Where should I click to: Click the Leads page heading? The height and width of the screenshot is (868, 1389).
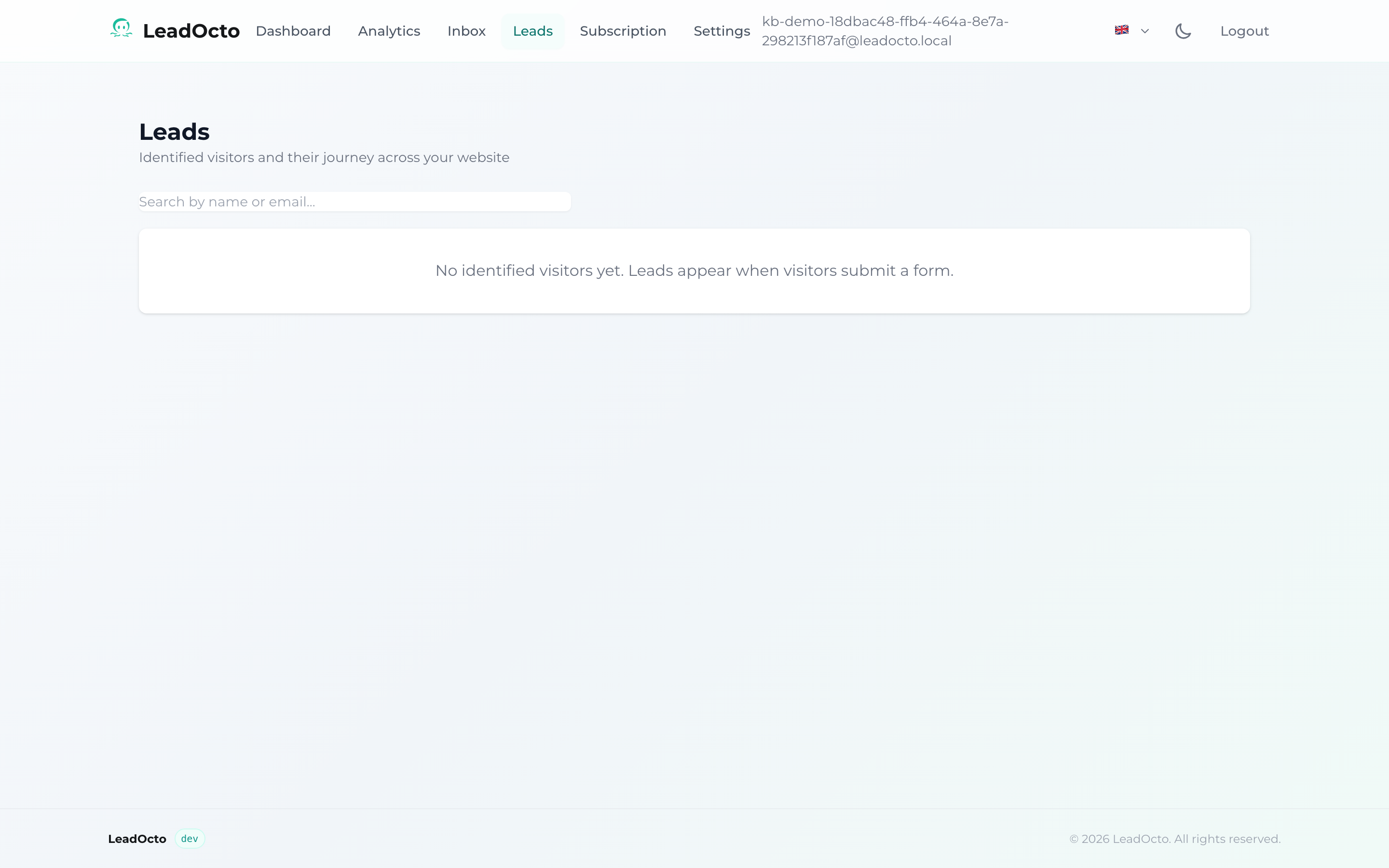click(174, 132)
